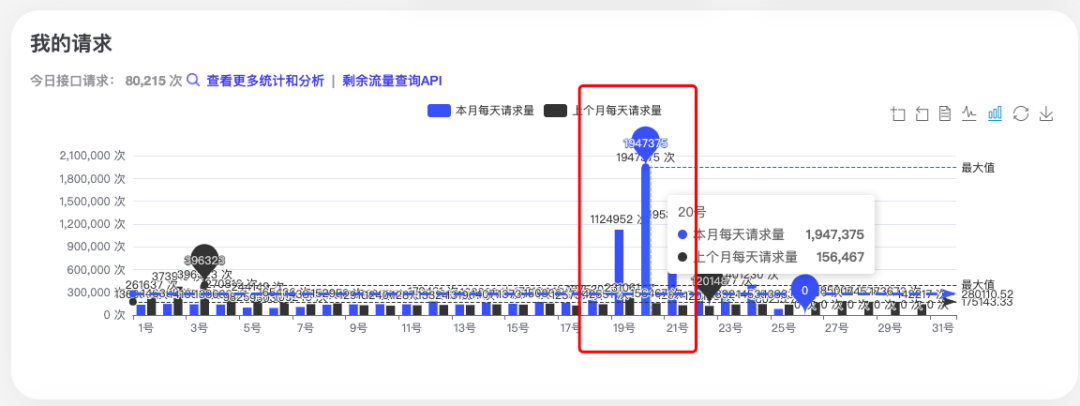Viewport: 1080px width, 406px height.
Task: Toggle the 本月每天请求量 legend series
Action: 481,110
